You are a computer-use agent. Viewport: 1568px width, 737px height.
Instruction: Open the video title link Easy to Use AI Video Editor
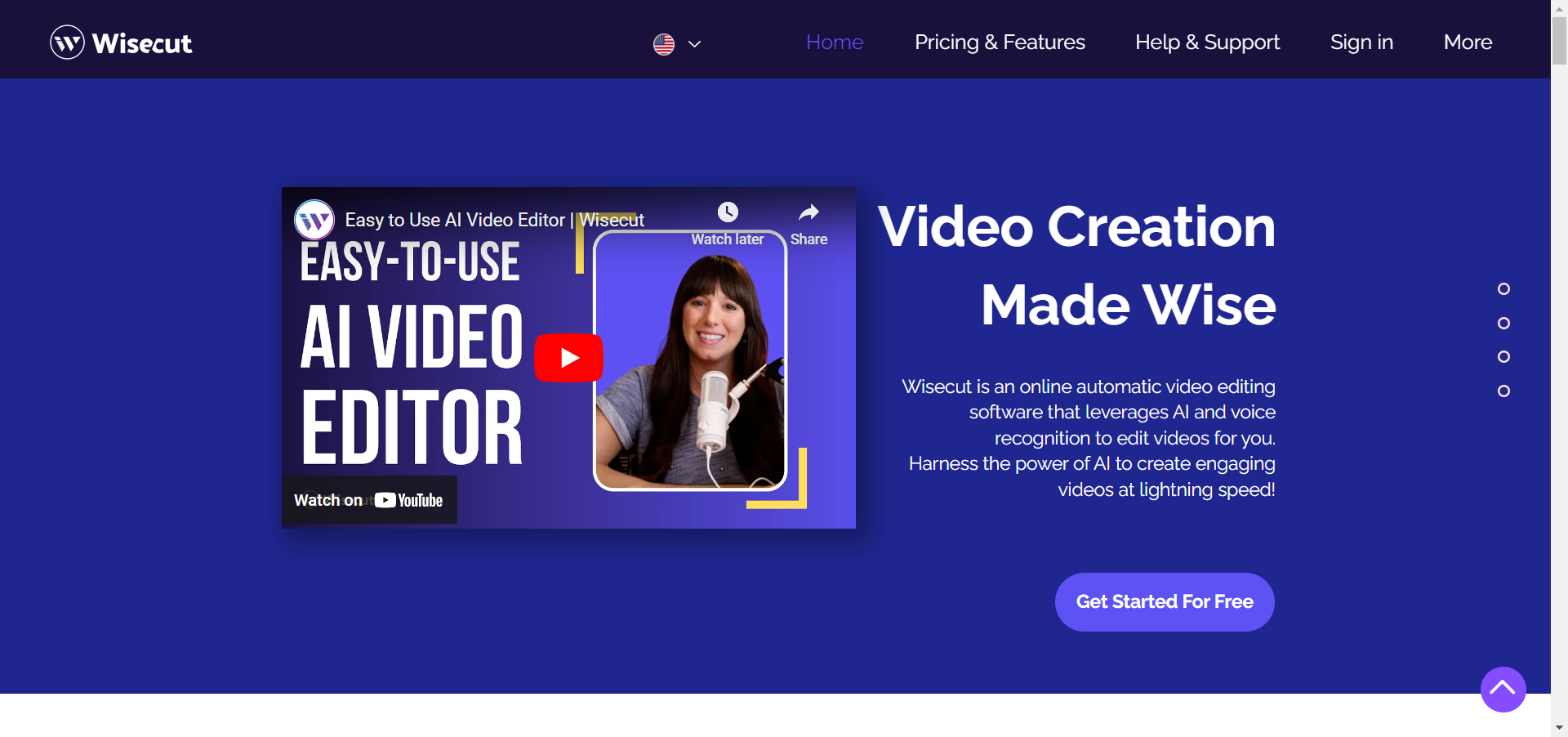[x=493, y=219]
